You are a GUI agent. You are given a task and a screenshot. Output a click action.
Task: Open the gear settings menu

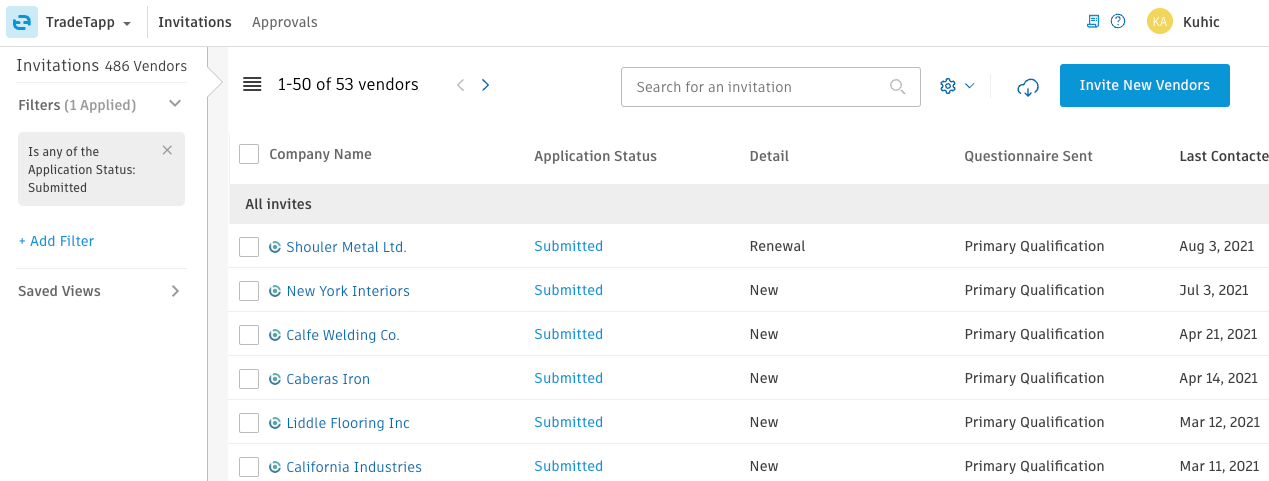[957, 86]
